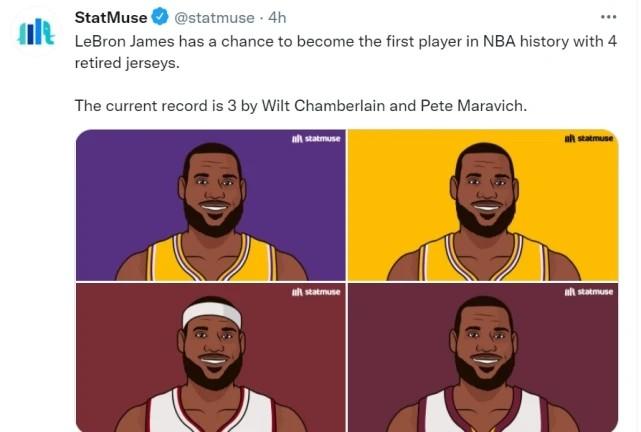Open the purple background LeBron image

[x=210, y=205]
